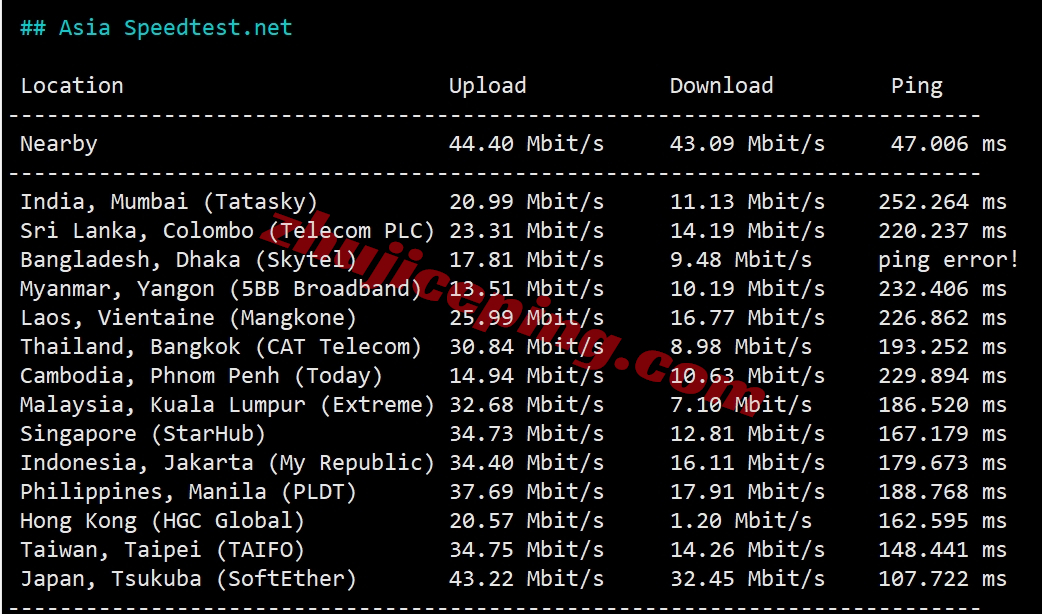
Task: Click Thailand ping value 193.252 ms
Action: 942,346
